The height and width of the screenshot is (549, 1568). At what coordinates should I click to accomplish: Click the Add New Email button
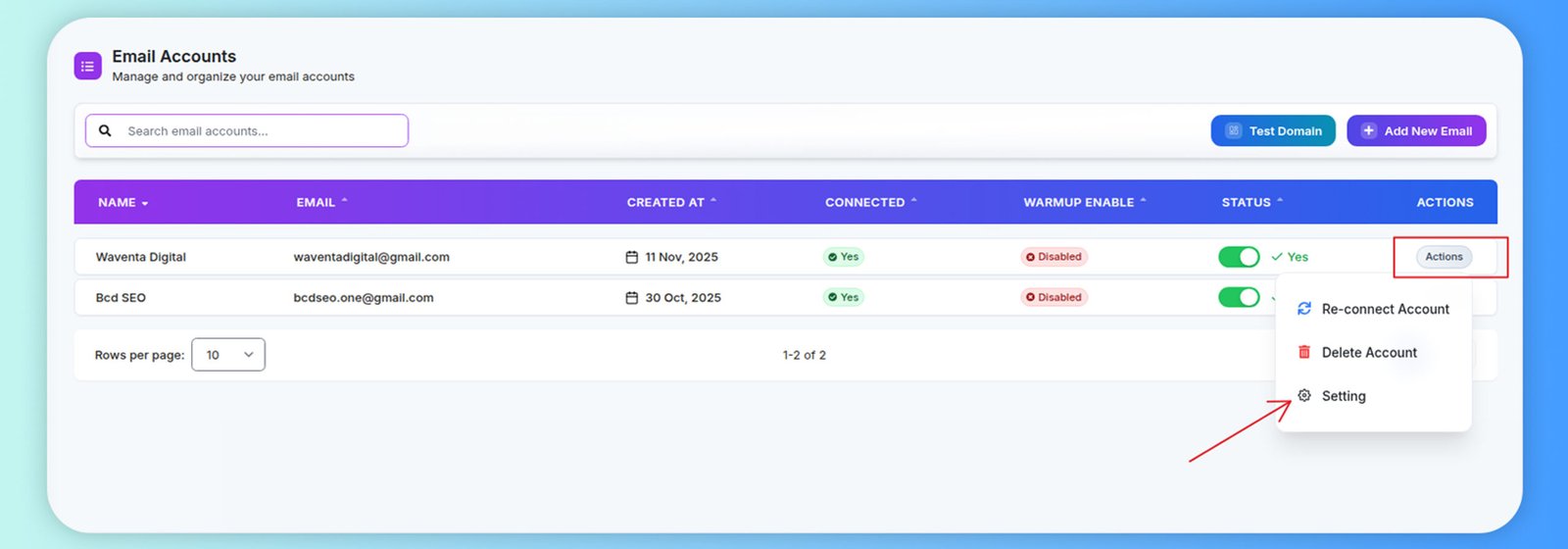pos(1416,130)
